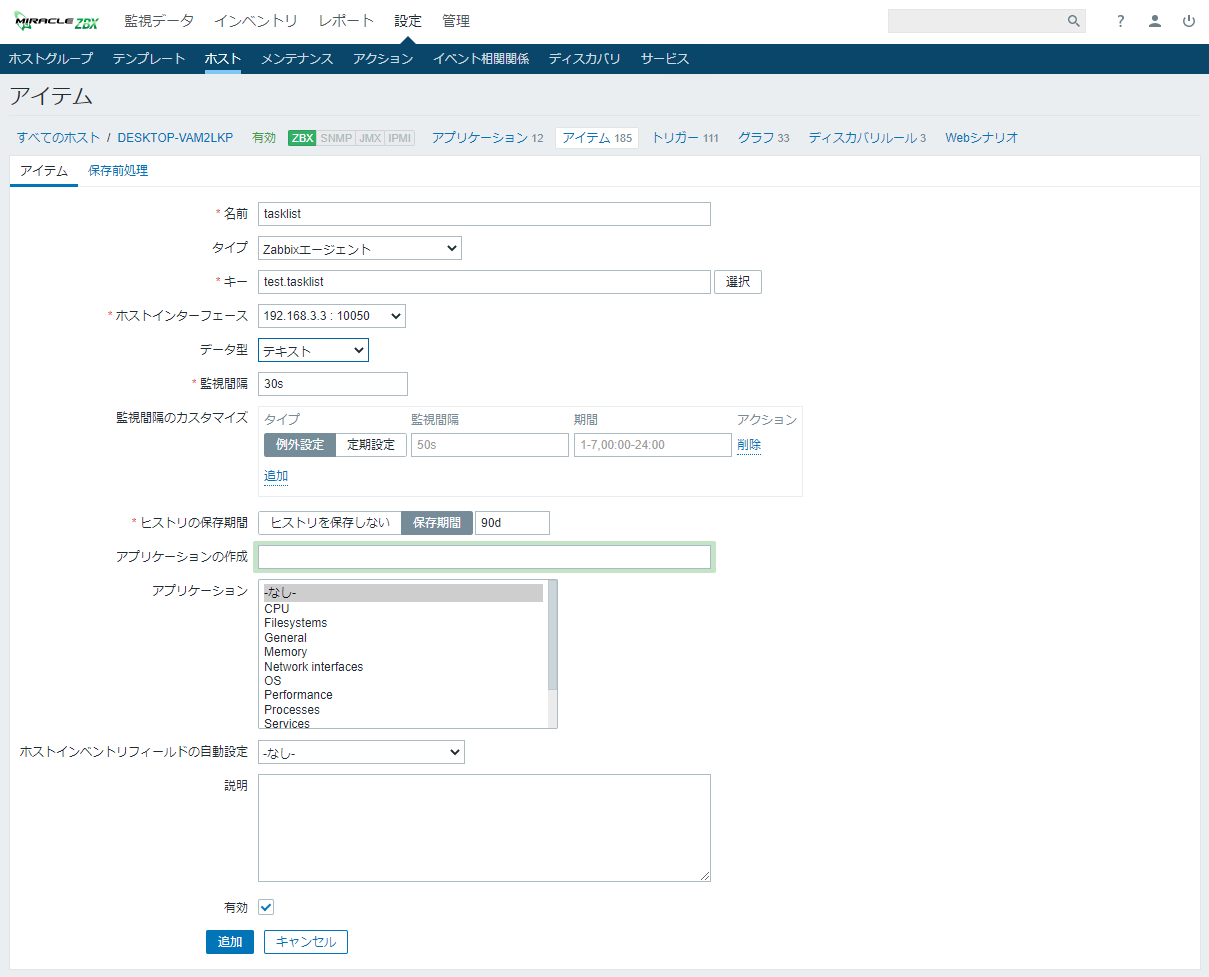Select ヒストリを保存しない option
Viewport: 1209px width, 977px height.
coord(330,523)
